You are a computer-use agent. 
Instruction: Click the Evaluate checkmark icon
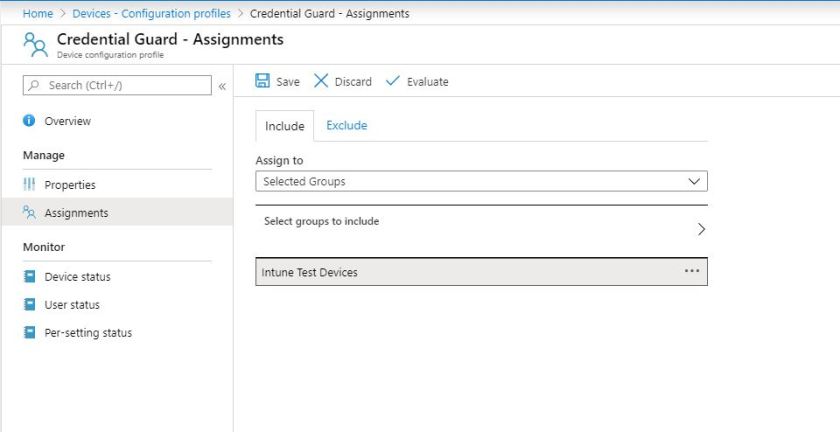coord(392,81)
